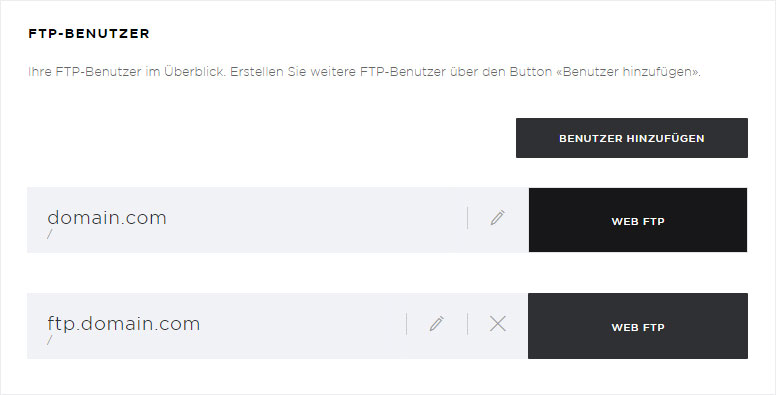Image resolution: width=776 pixels, height=395 pixels.
Task: Delete ftp.domain.com user with the X icon
Action: click(x=497, y=324)
